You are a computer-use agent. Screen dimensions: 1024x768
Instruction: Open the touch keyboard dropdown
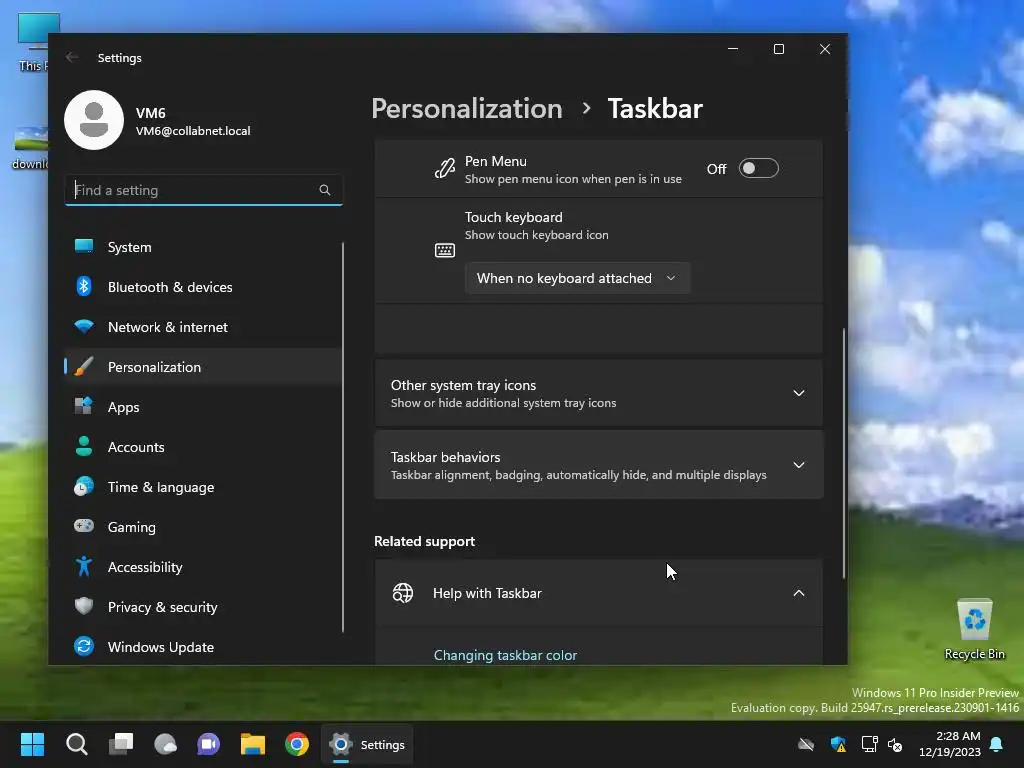point(577,278)
